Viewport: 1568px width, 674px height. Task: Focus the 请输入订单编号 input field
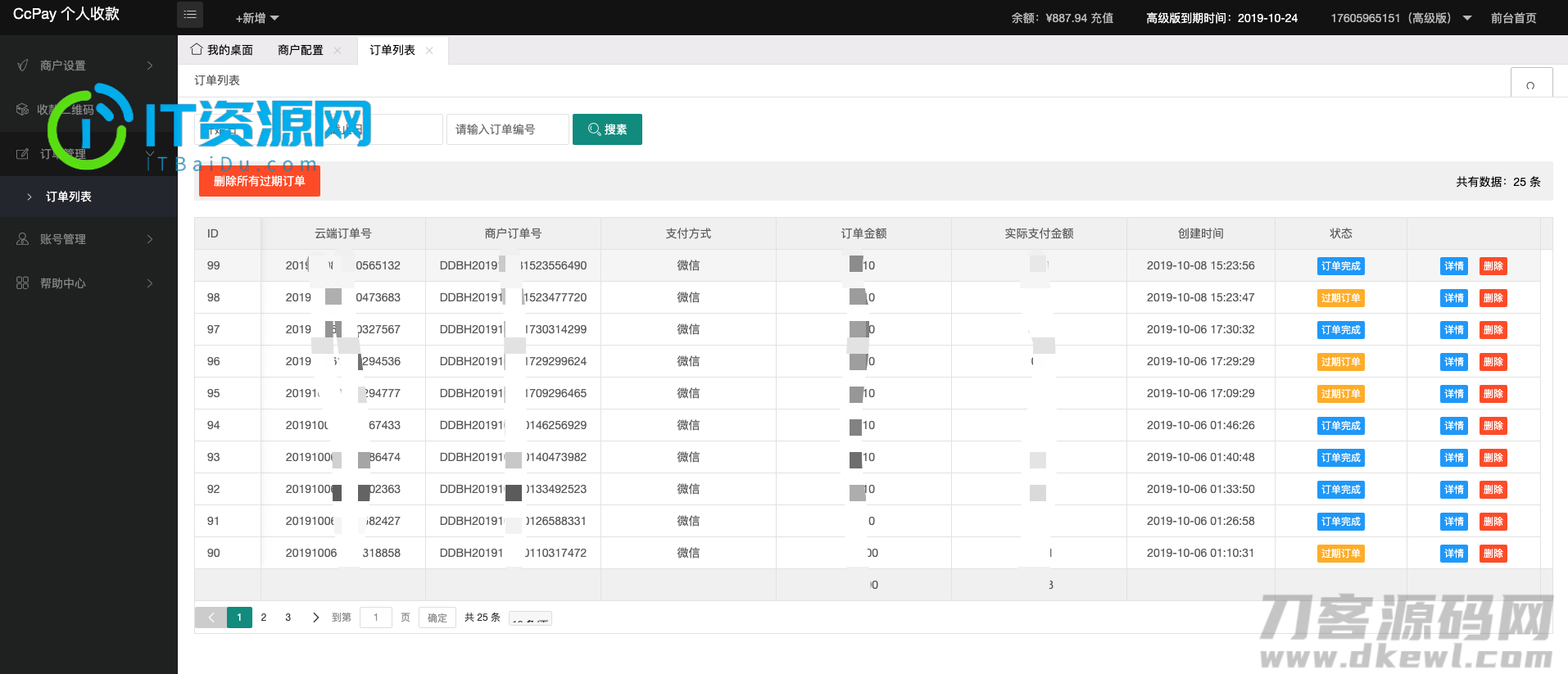click(508, 129)
